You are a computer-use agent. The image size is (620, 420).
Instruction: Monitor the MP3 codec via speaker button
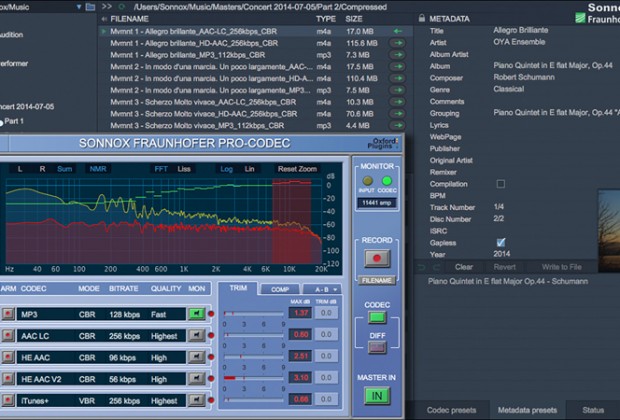[x=196, y=314]
